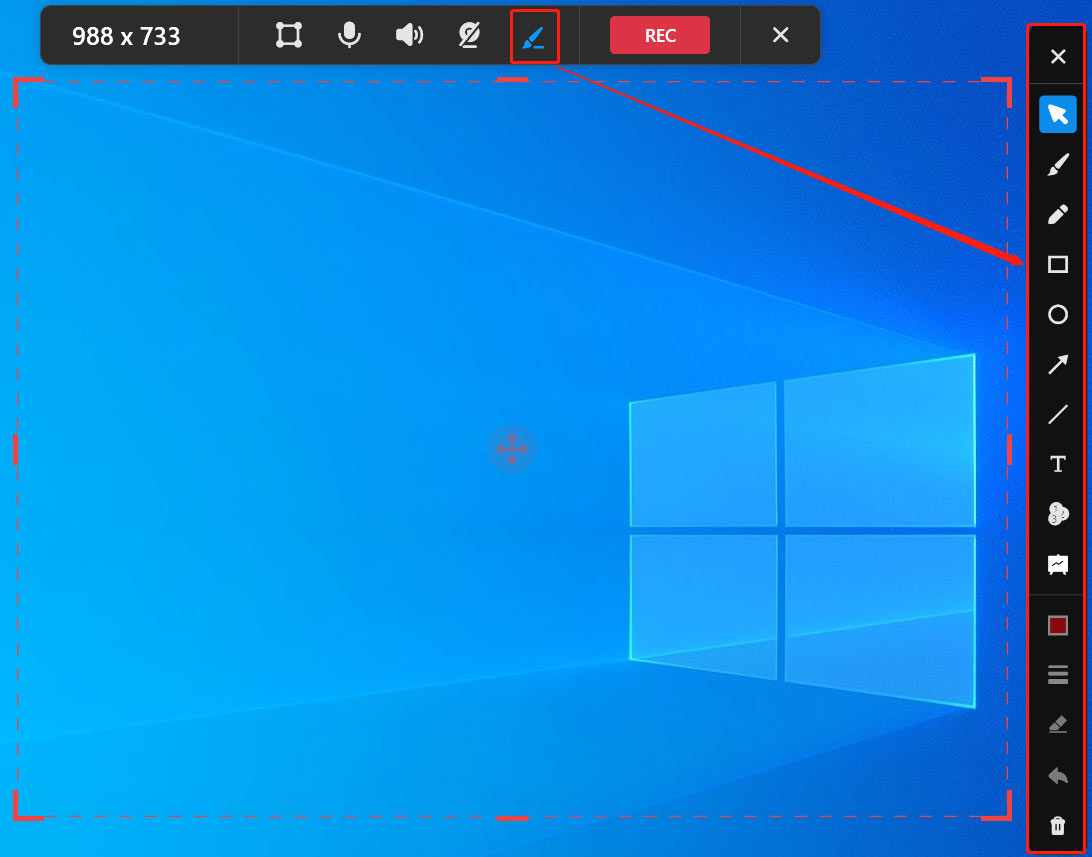Select the cursor pointer tool
The width and height of the screenshot is (1092, 857).
[1057, 114]
